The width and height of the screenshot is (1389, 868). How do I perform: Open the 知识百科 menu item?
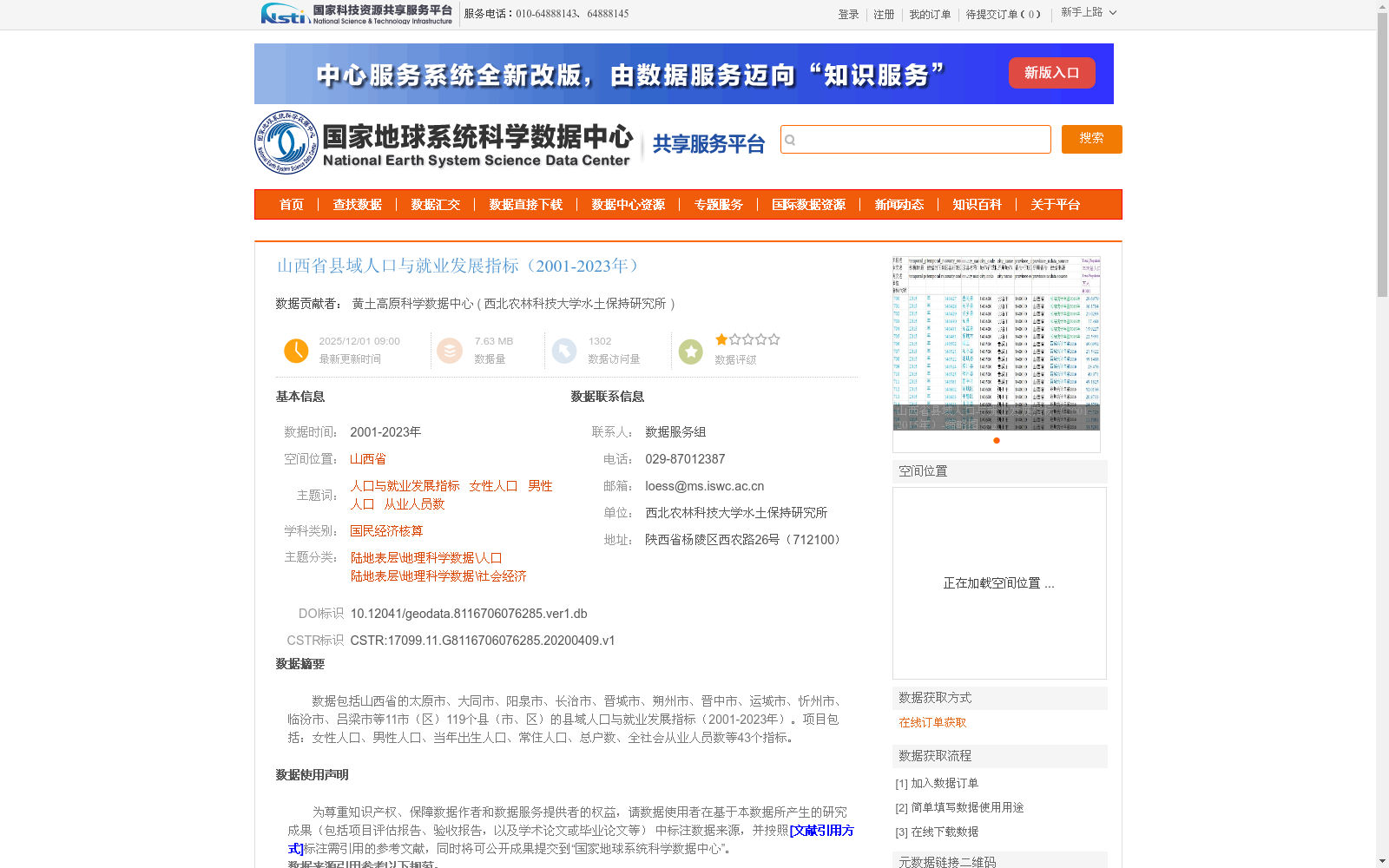pyautogui.click(x=977, y=205)
